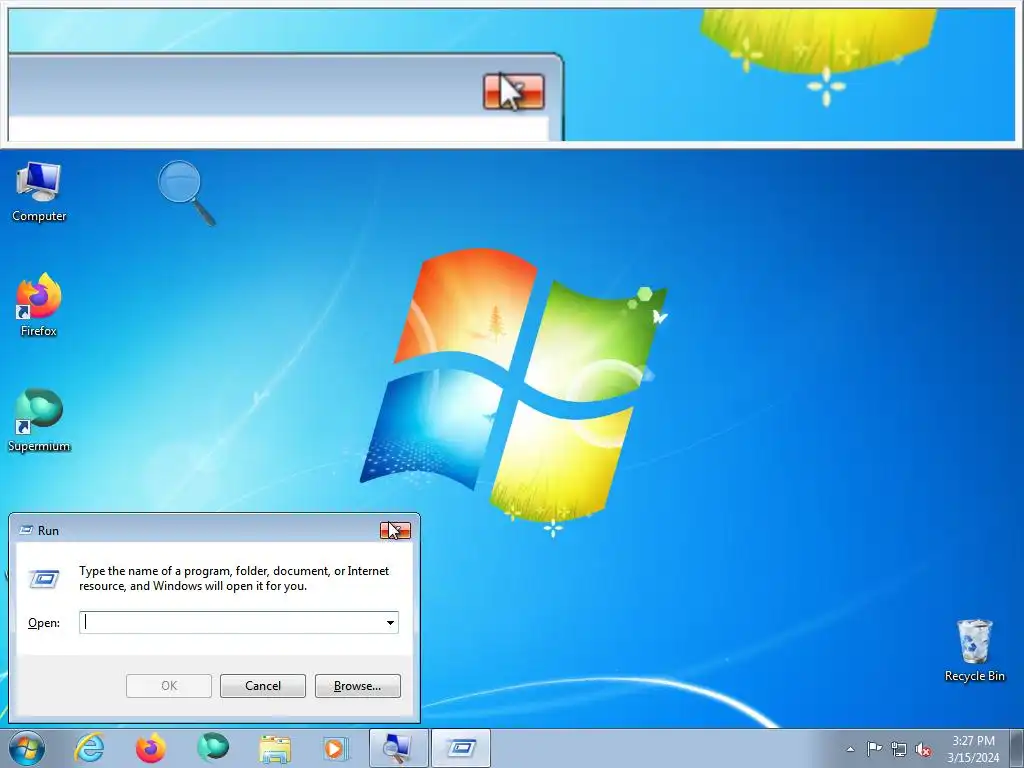Select the Firefox desktop shortcut
The image size is (1024, 768).
pyautogui.click(x=39, y=305)
